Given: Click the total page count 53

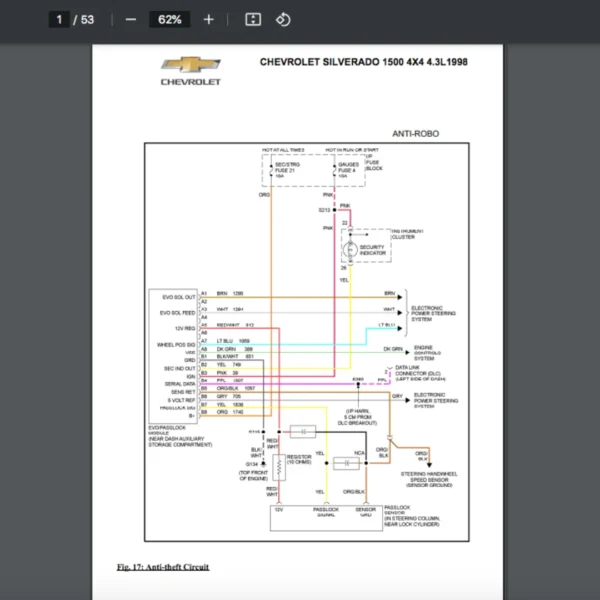Looking at the screenshot, I should coord(87,19).
